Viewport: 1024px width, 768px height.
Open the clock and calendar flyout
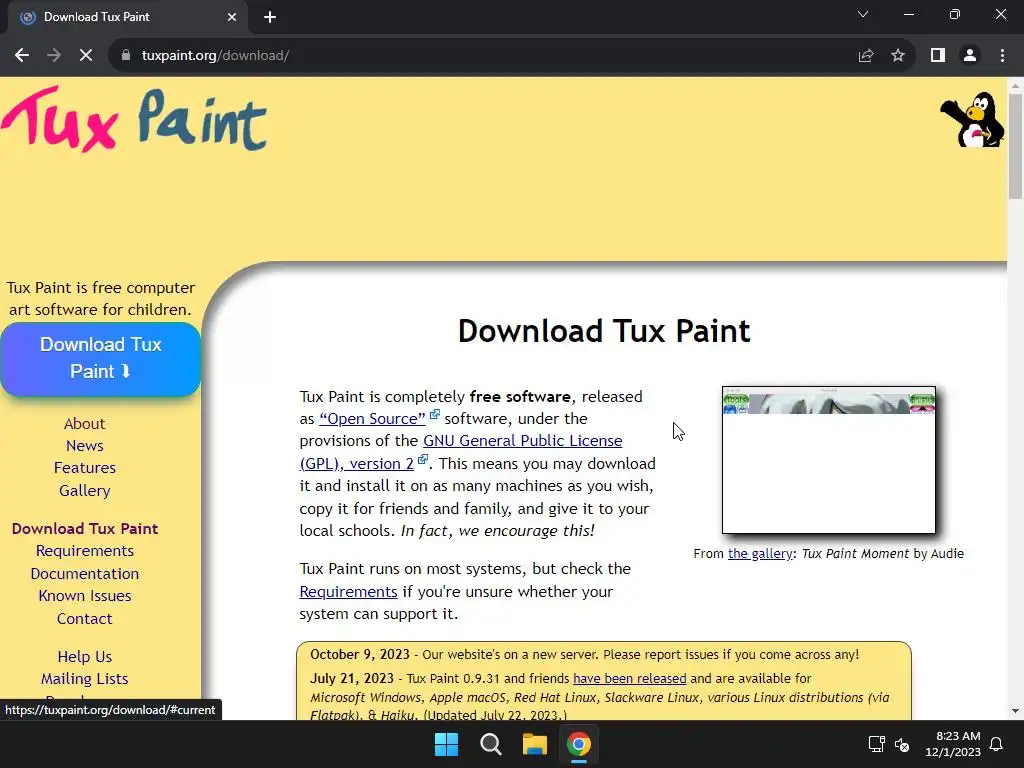(x=953, y=744)
